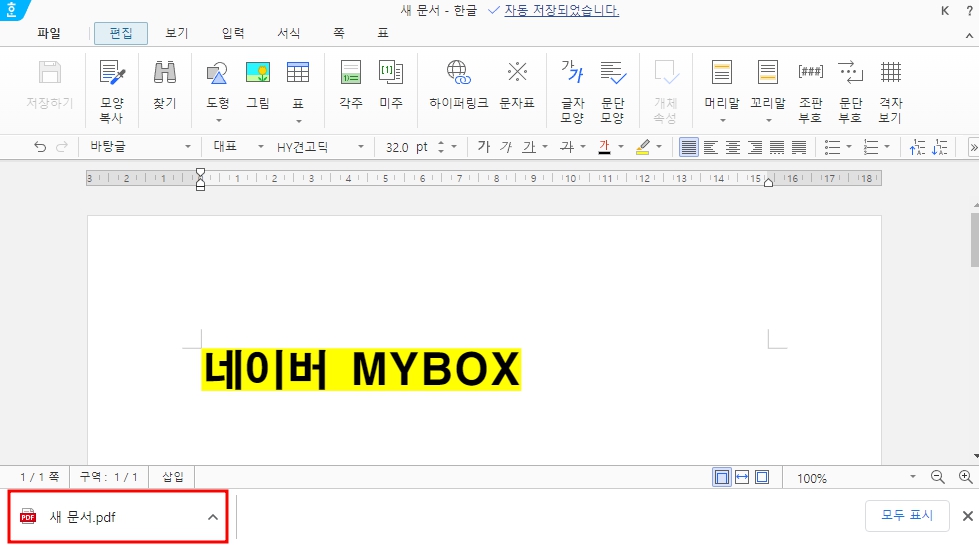Viewport: 979px width, 545px height.
Task: Toggle numbered list formatting
Action: (x=871, y=147)
